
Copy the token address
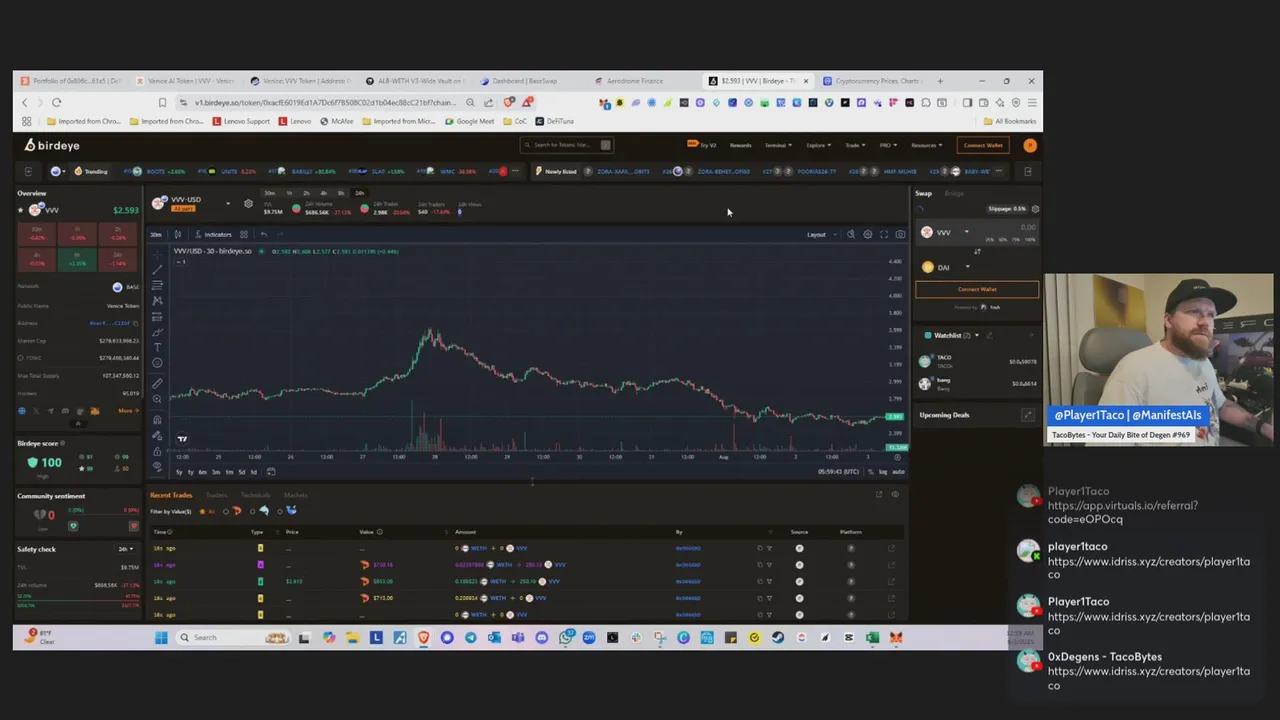tap(135, 323)
